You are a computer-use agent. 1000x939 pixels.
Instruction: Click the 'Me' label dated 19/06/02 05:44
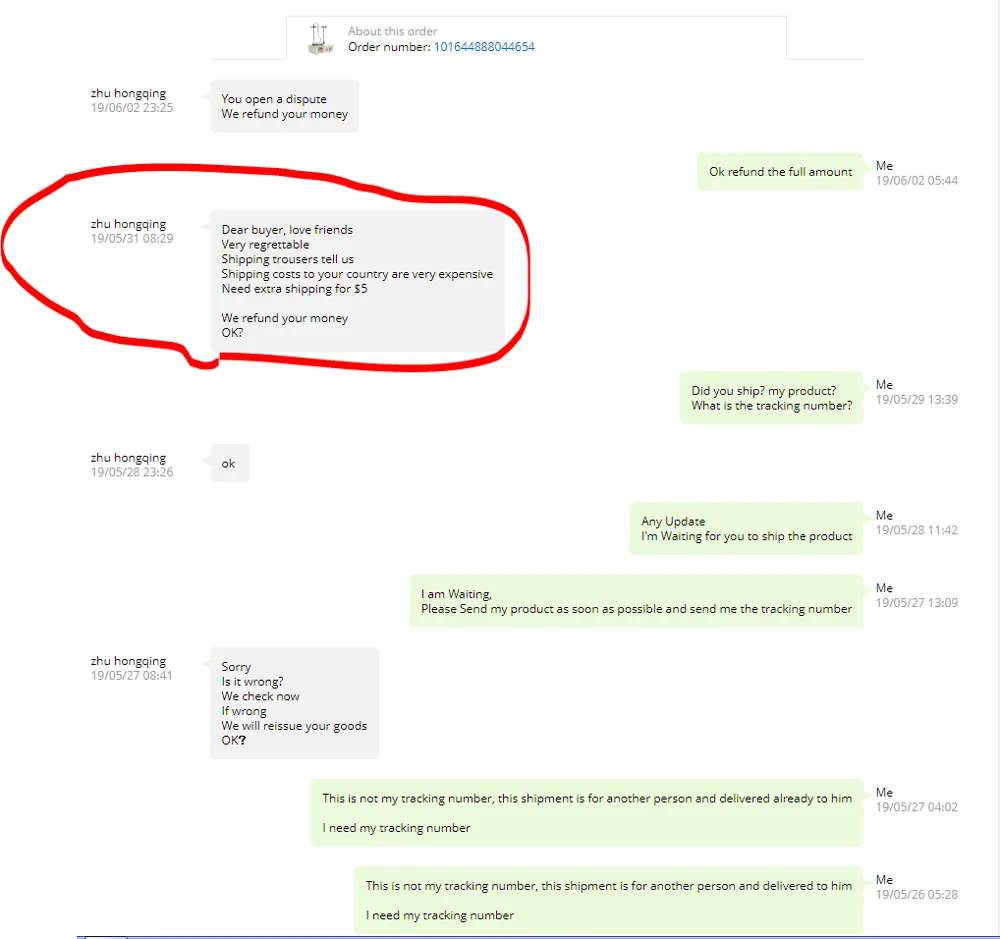(x=884, y=166)
